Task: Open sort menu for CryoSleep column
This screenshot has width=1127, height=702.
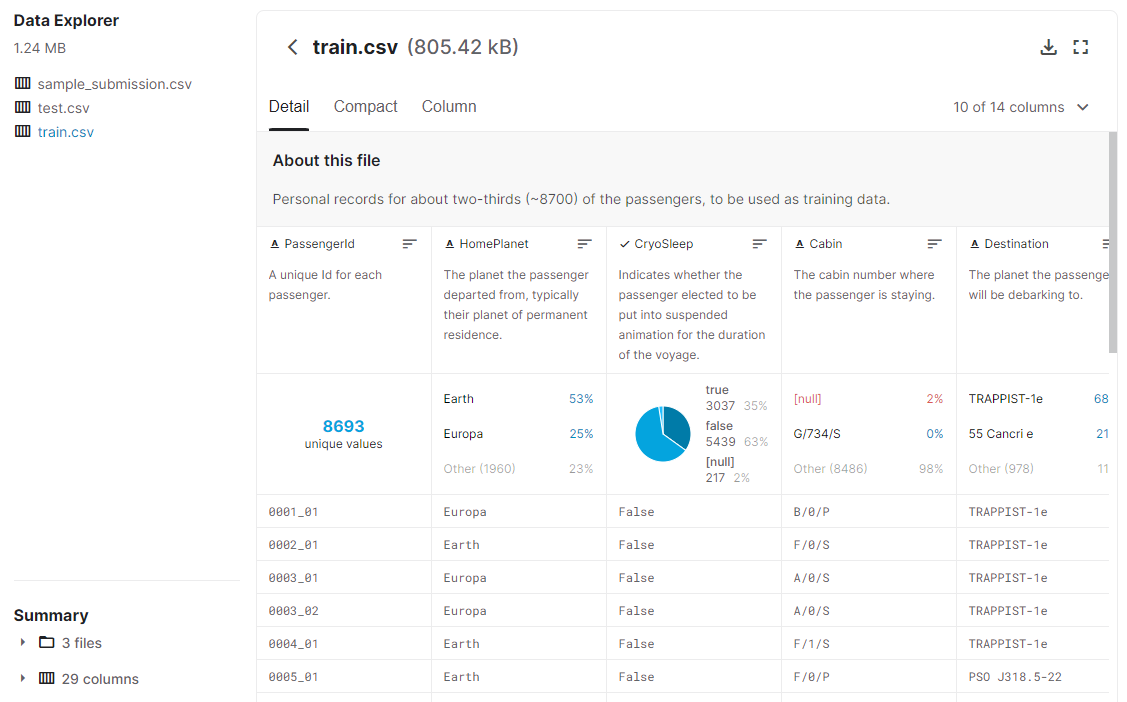Action: (759, 244)
